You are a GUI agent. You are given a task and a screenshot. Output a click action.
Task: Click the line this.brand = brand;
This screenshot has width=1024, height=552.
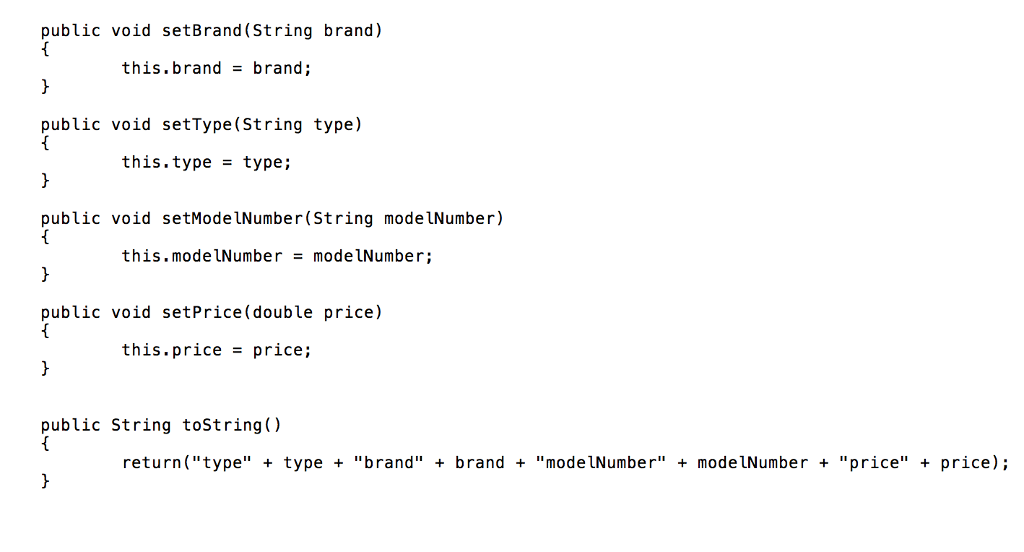(217, 68)
